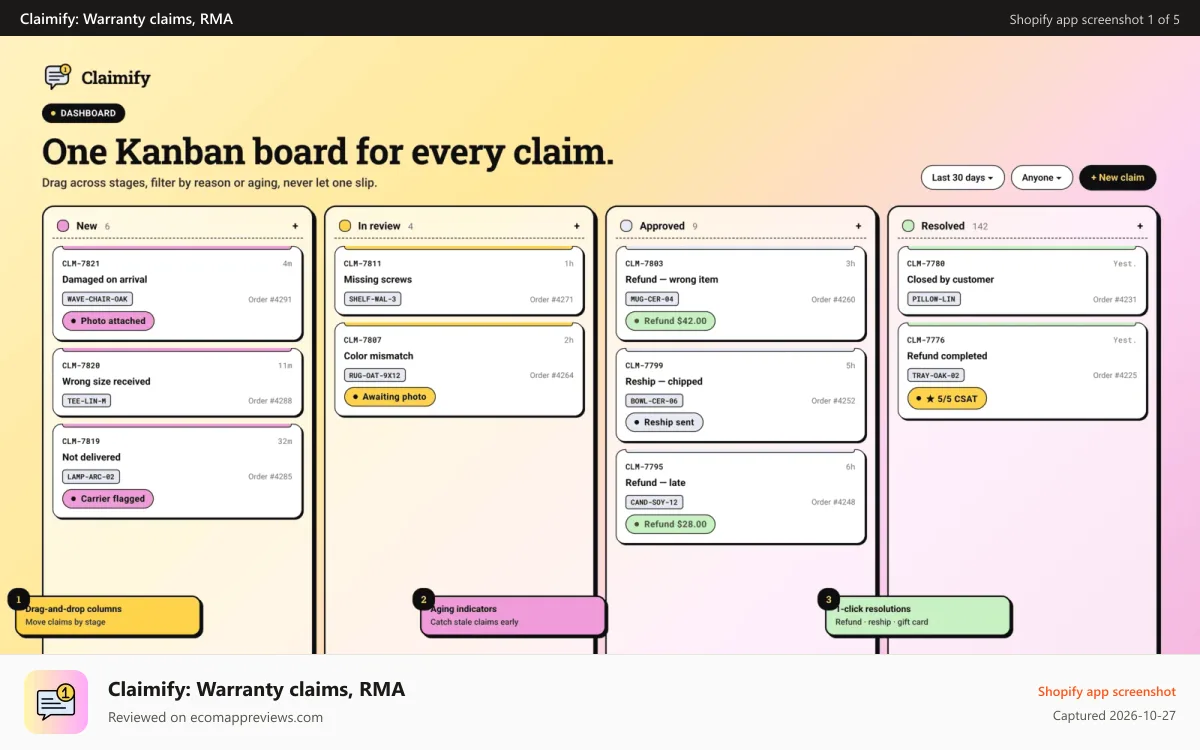The height and width of the screenshot is (750, 1200).
Task: Select the SHELF-WAL-3 SKU label
Action: [373, 299]
